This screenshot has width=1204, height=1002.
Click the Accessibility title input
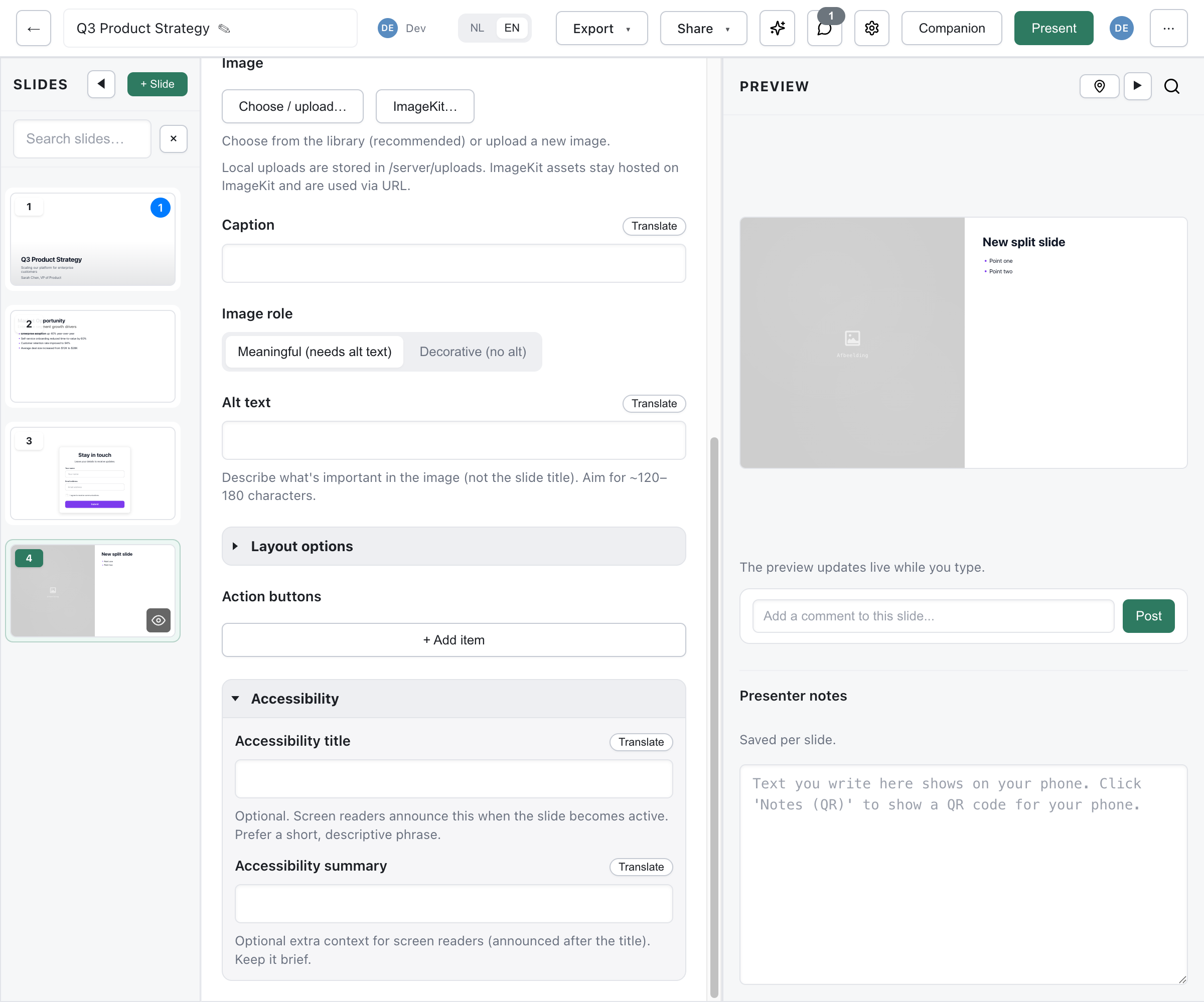point(454,778)
